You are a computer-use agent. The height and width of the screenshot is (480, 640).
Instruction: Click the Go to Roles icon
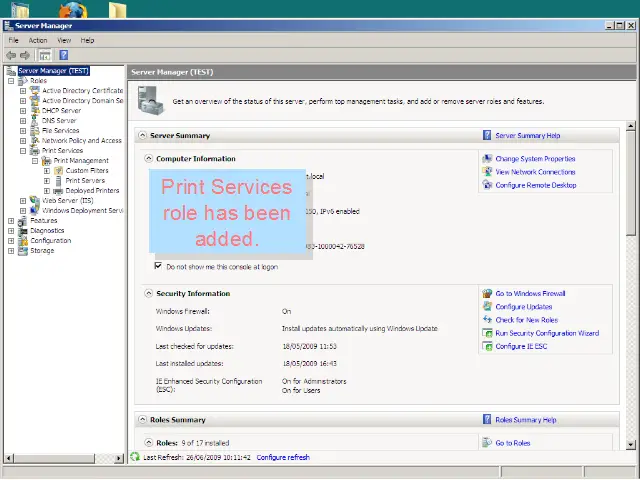487,443
